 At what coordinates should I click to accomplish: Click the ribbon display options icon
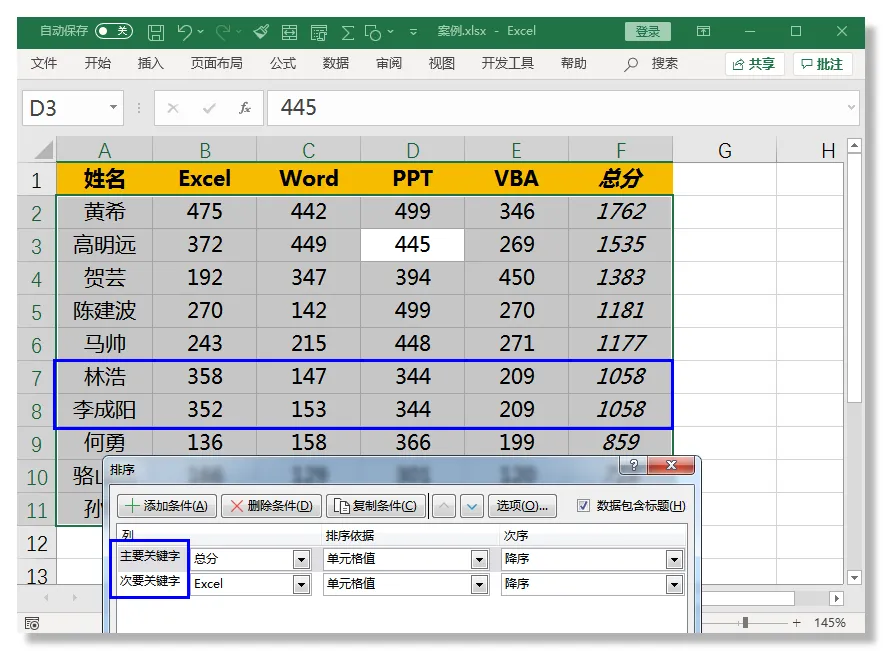coord(703,31)
